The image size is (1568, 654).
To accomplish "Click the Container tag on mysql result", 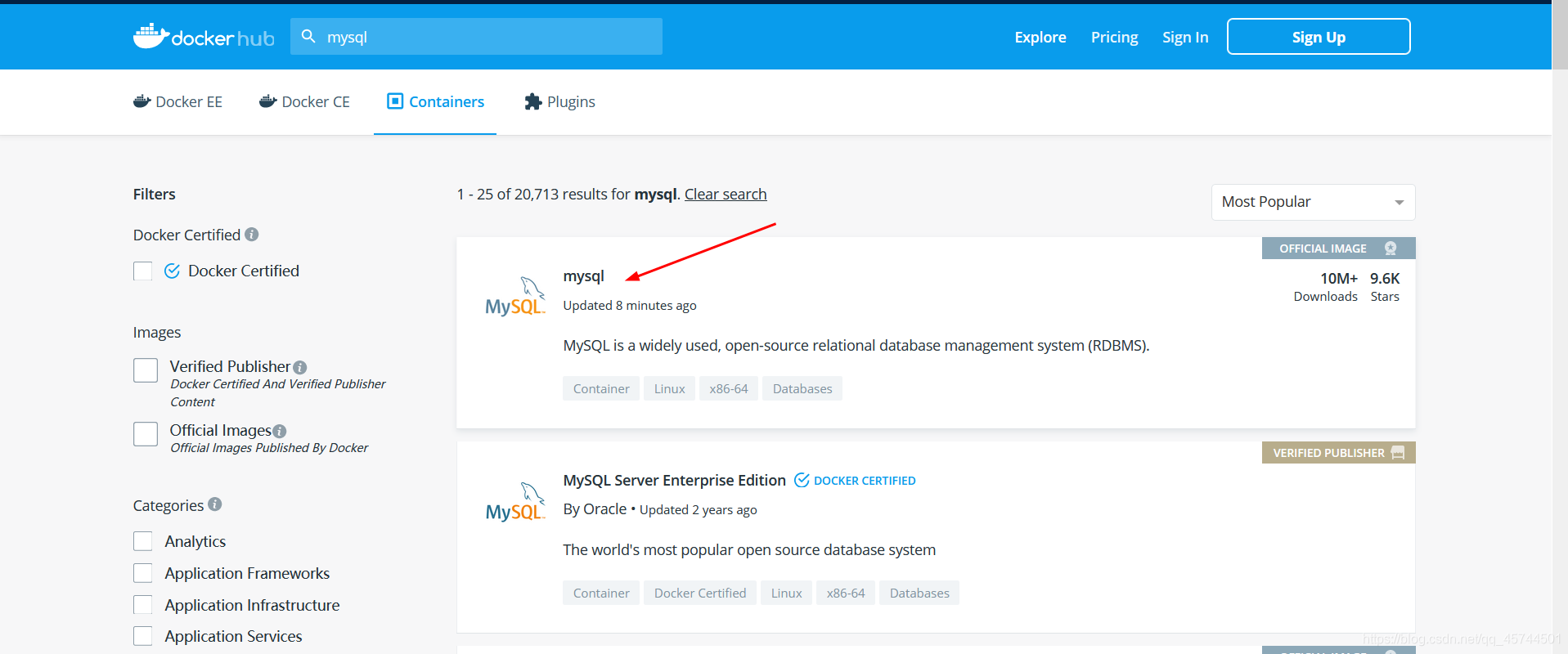I will (601, 388).
